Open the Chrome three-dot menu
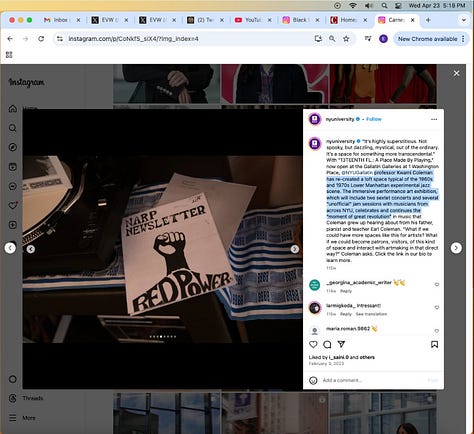The image size is (474, 434). [463, 39]
